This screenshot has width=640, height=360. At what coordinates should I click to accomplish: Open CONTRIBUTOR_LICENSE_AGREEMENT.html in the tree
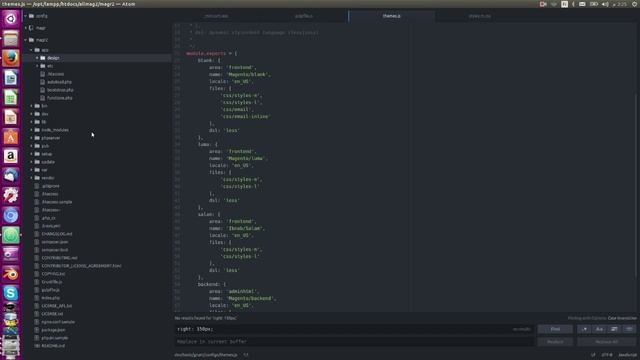pyautogui.click(x=81, y=266)
